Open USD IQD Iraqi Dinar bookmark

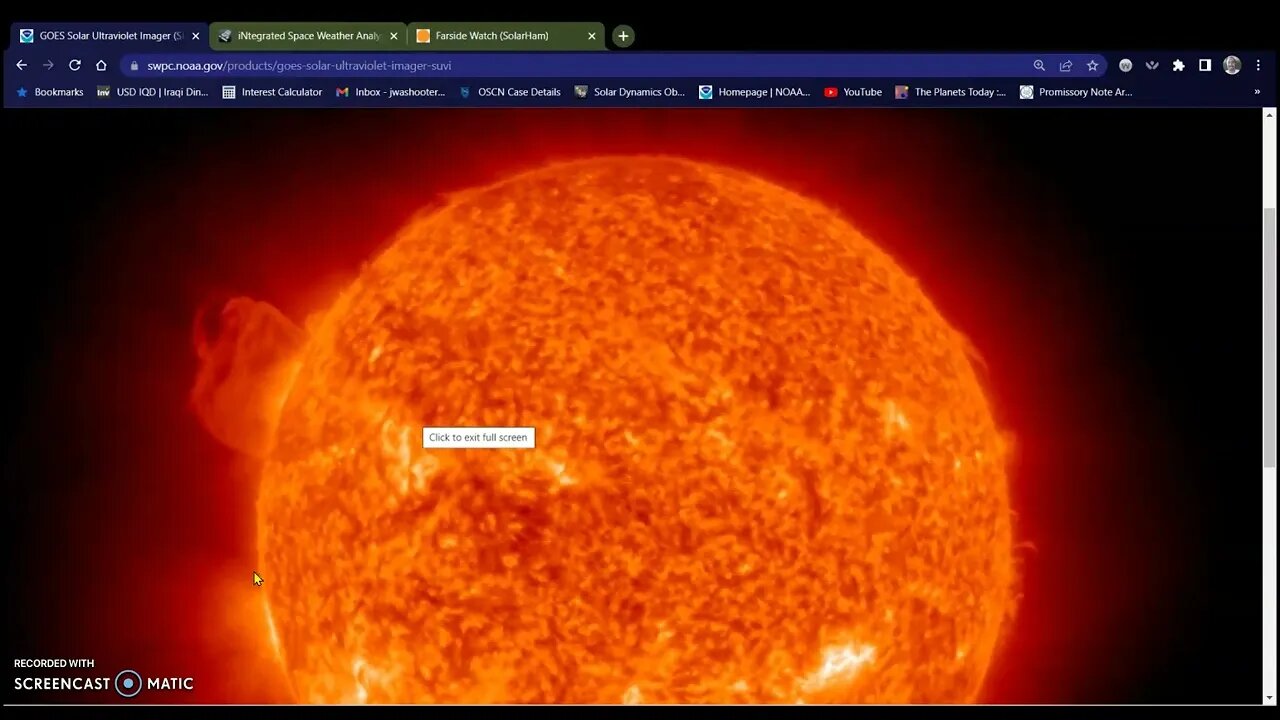click(x=152, y=92)
